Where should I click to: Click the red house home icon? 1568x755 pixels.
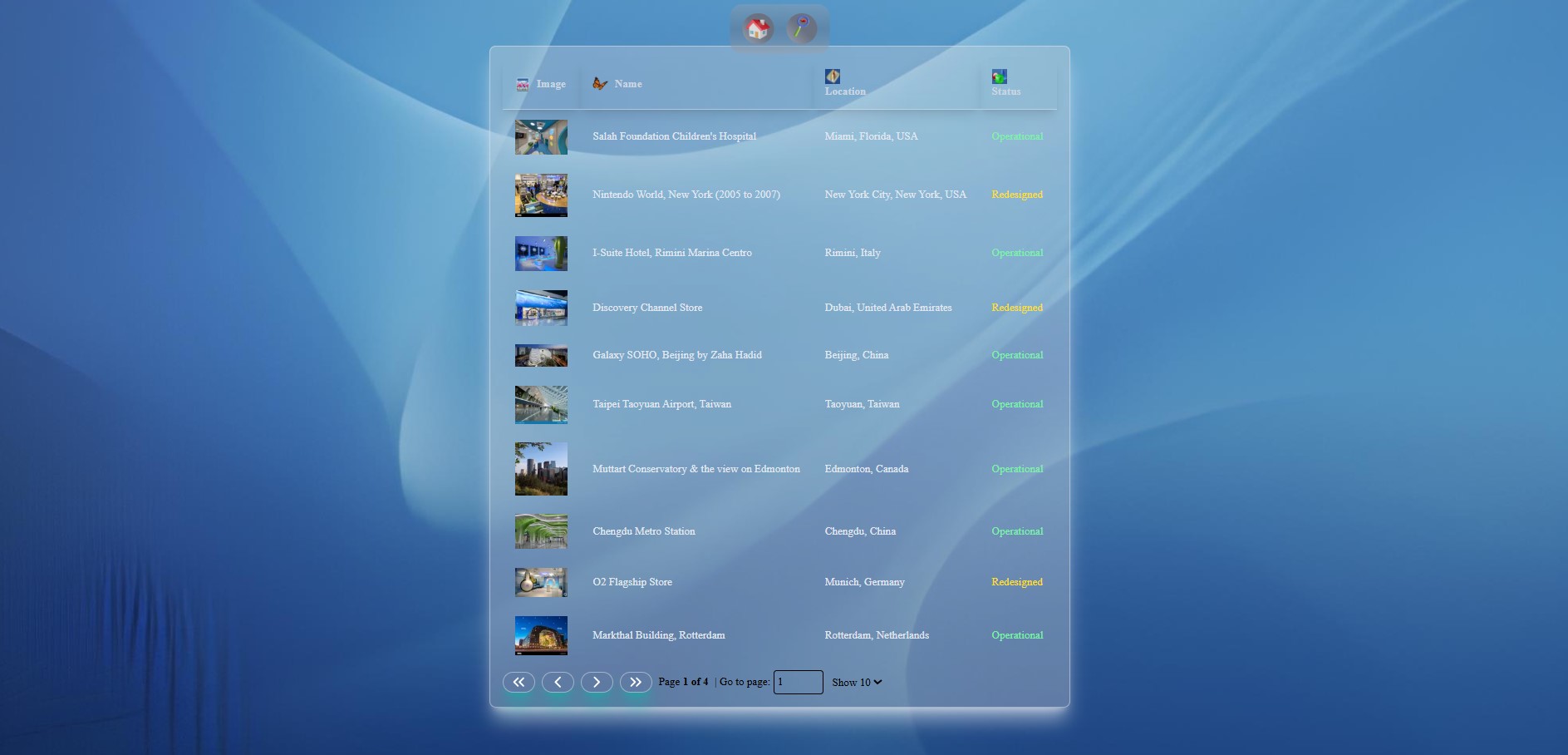[x=757, y=29]
